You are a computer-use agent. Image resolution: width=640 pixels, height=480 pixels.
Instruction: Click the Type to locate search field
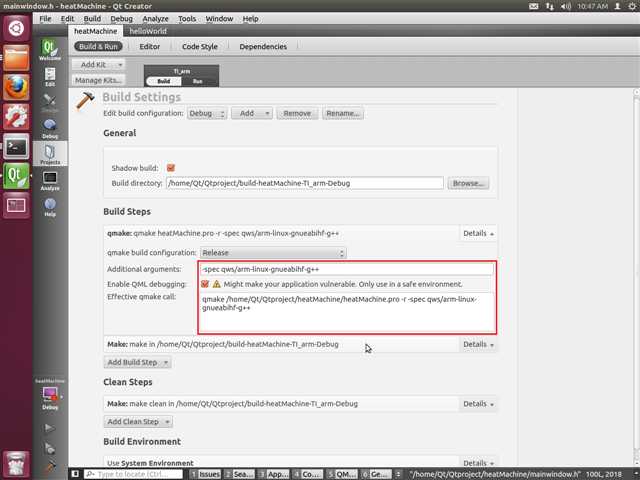(x=134, y=474)
